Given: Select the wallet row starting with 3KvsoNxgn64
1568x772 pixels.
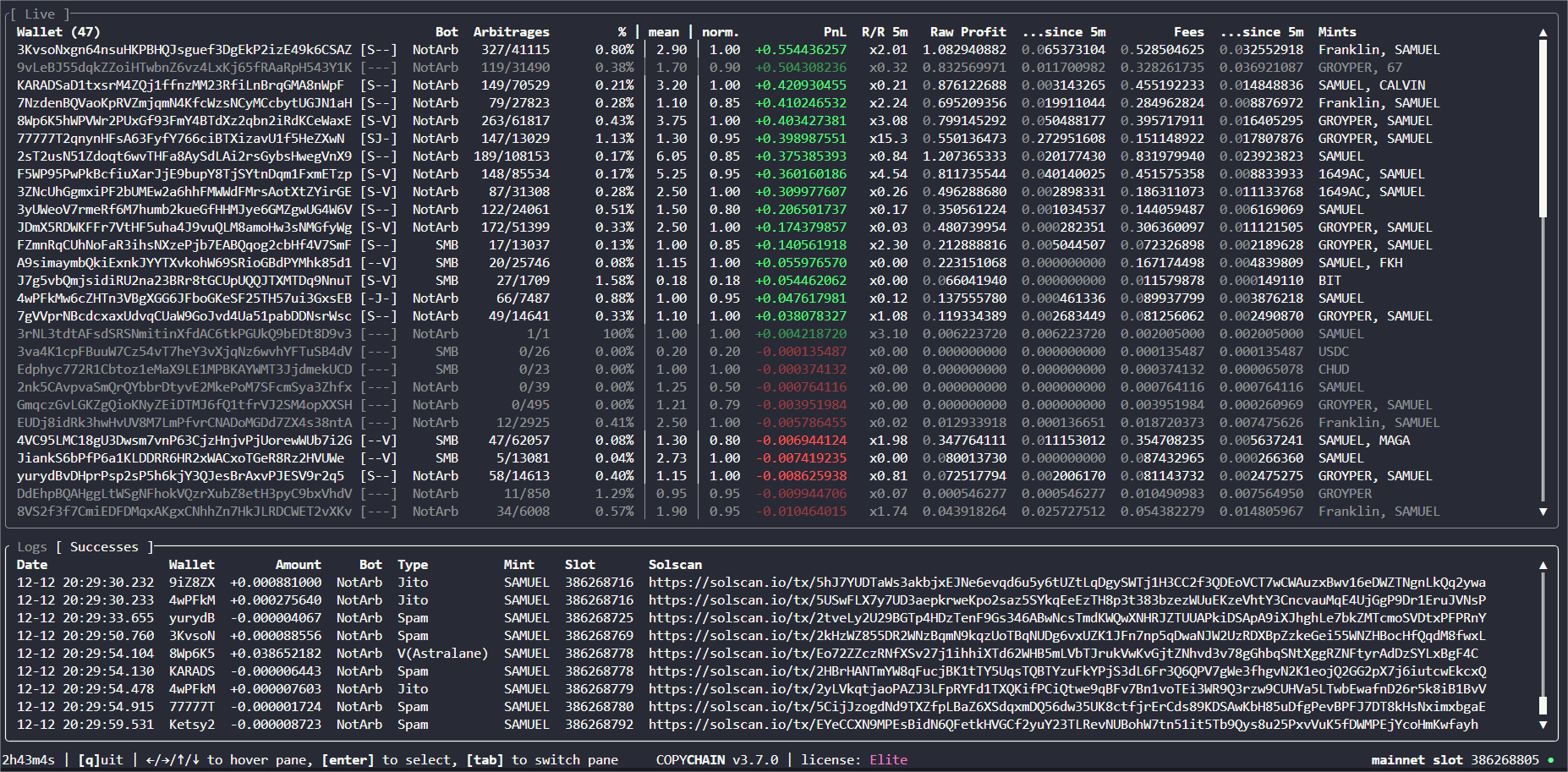Looking at the screenshot, I should [184, 50].
